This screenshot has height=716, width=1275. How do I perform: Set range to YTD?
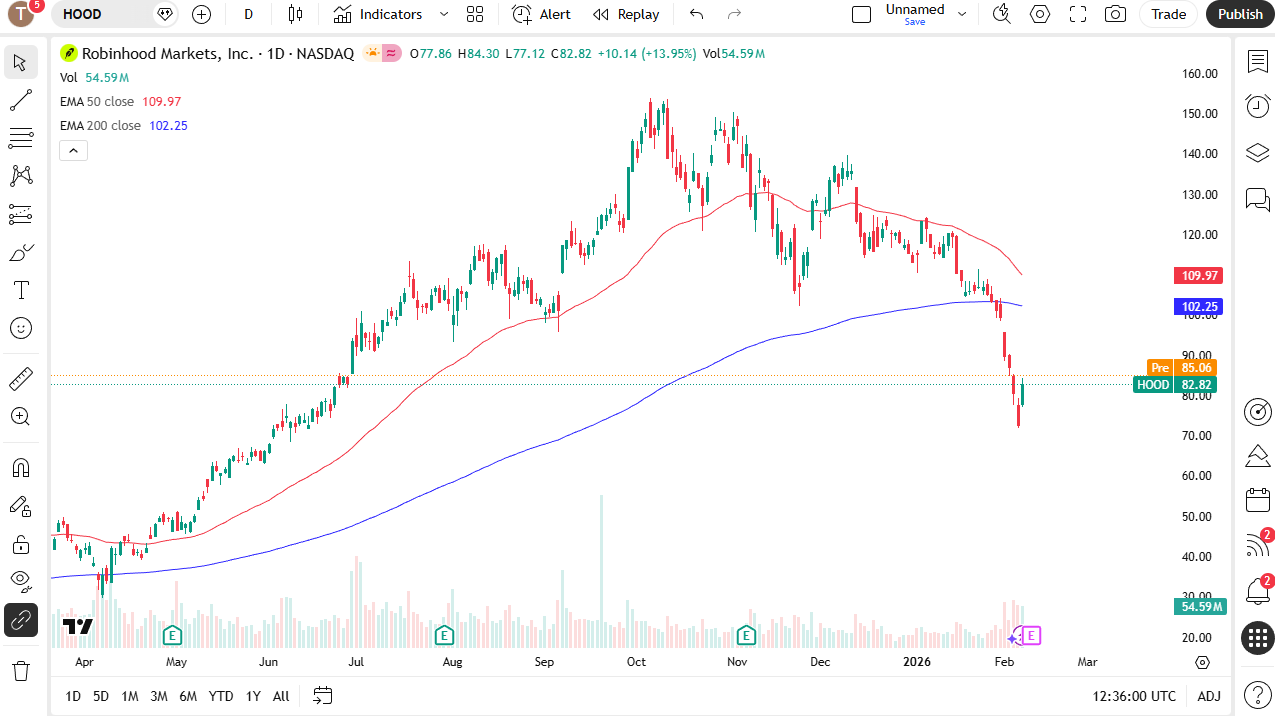click(x=221, y=696)
